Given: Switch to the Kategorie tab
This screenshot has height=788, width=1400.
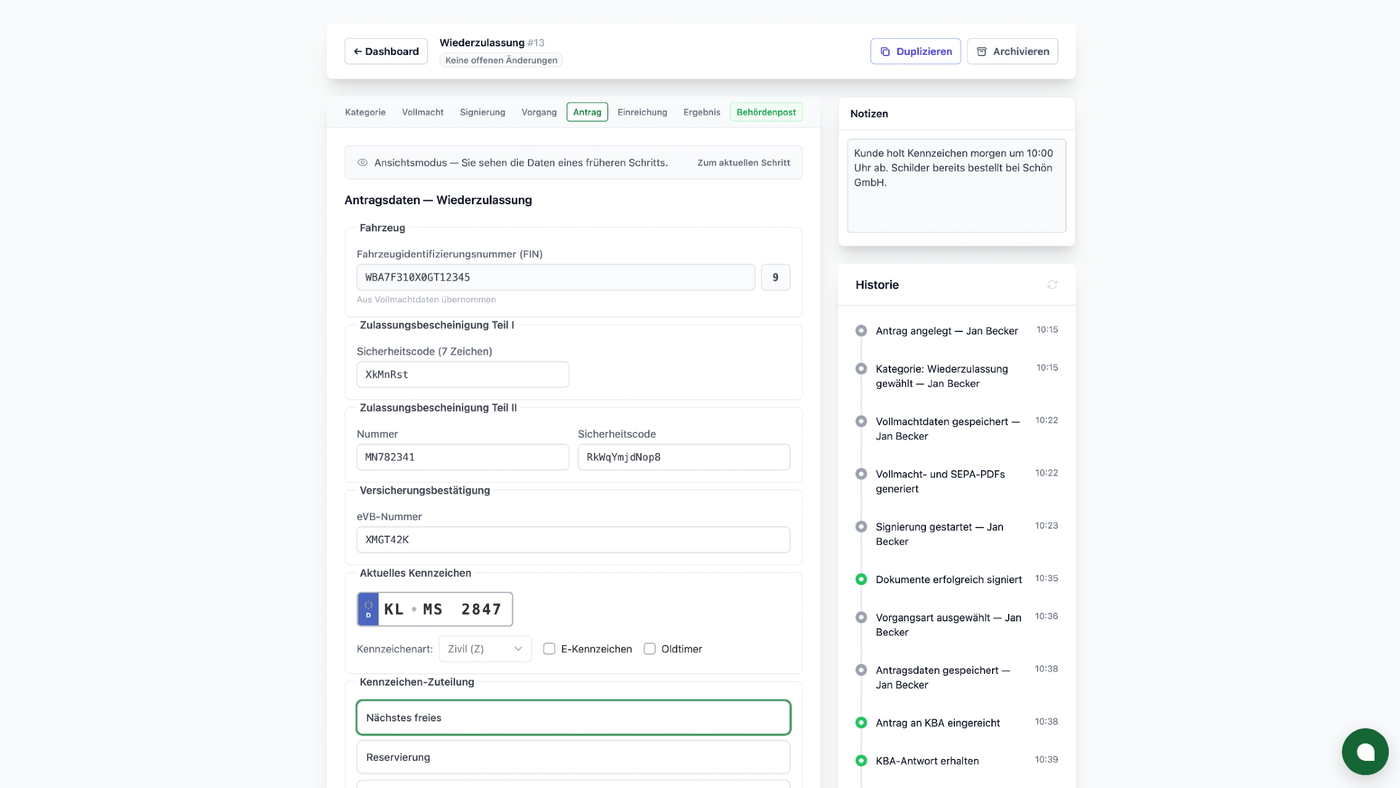Looking at the screenshot, I should coord(365,112).
